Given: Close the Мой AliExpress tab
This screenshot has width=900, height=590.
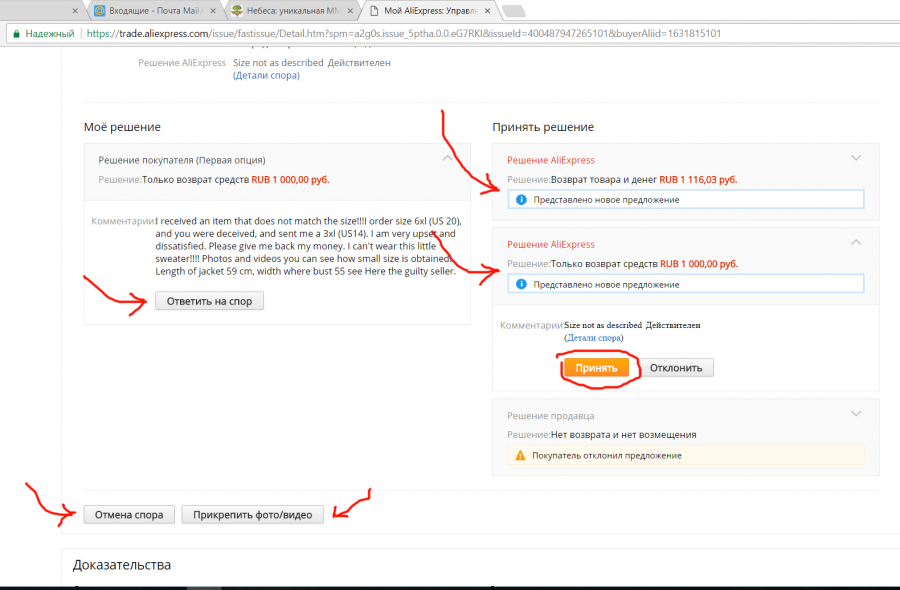Looking at the screenshot, I should click(487, 10).
